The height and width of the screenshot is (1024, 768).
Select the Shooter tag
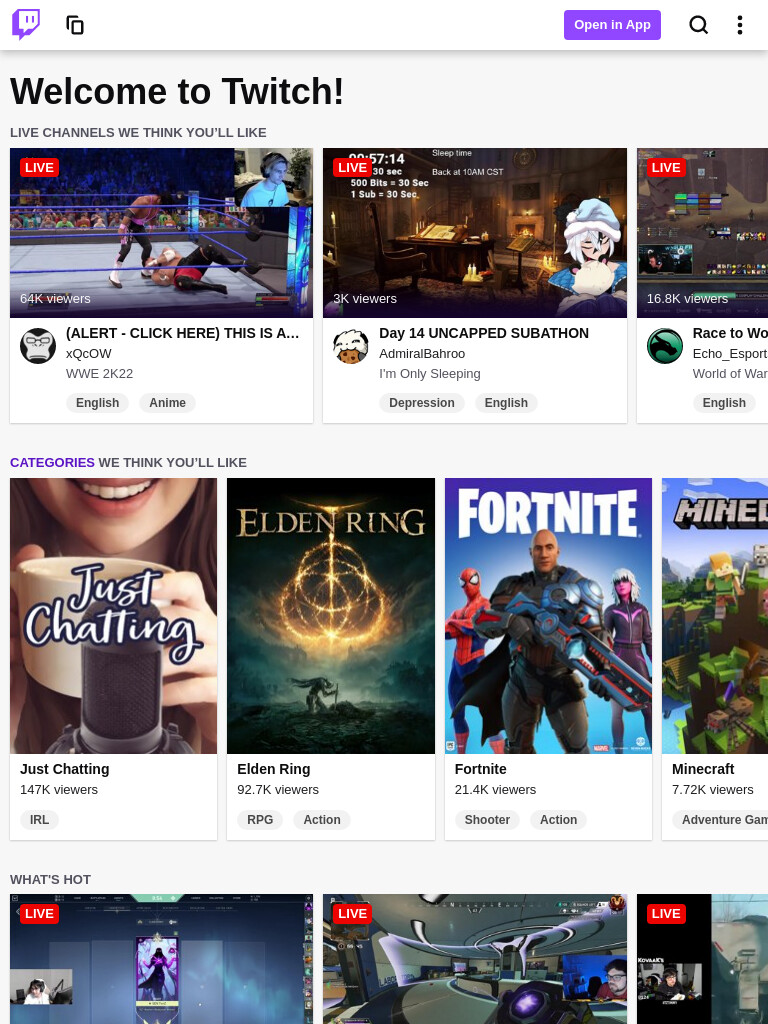pyautogui.click(x=487, y=820)
